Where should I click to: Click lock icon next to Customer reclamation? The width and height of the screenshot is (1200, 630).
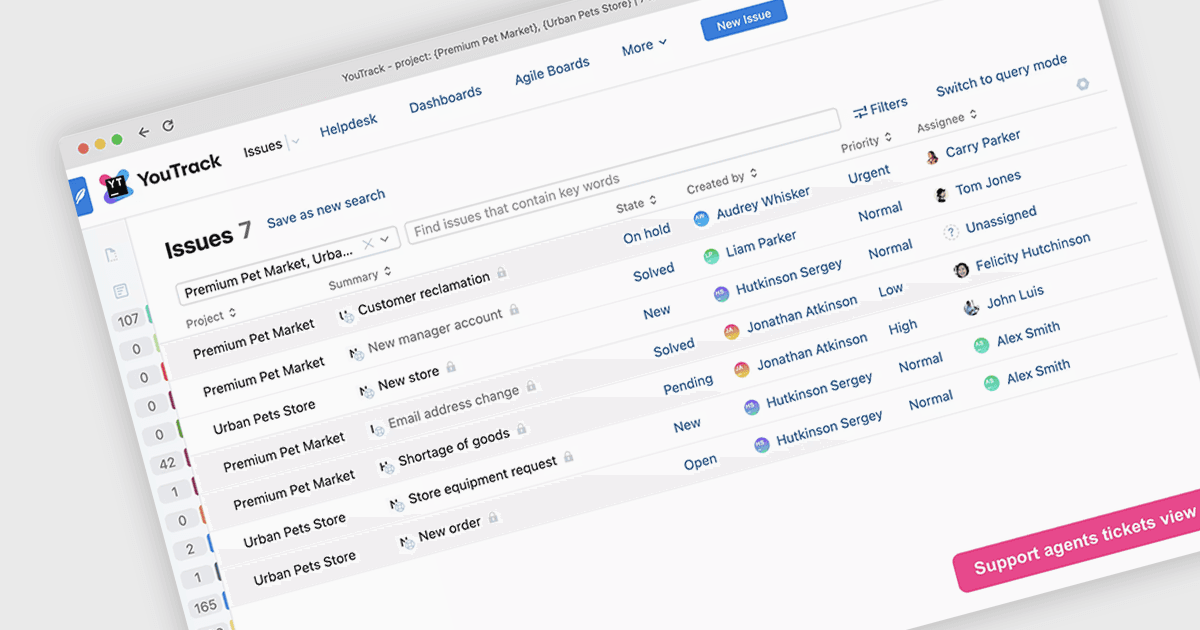pos(501,272)
